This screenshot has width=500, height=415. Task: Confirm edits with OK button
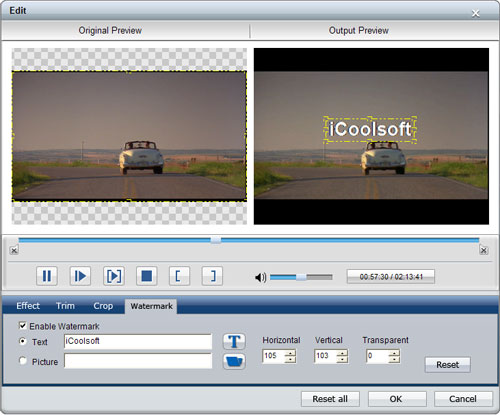(x=396, y=399)
